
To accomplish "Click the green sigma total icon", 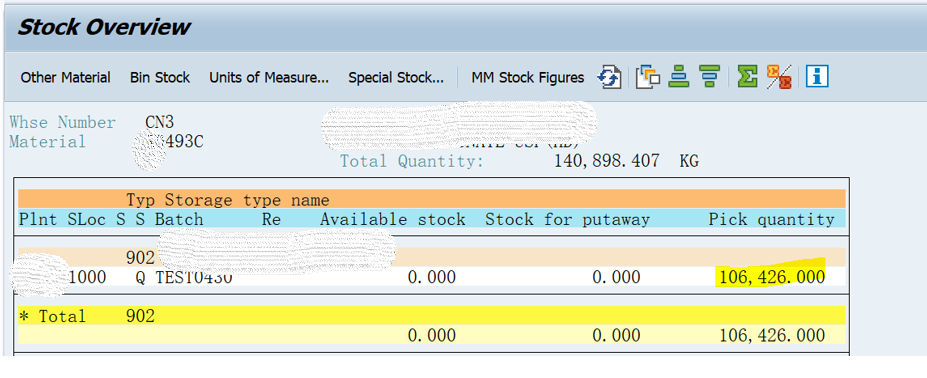I will [748, 77].
